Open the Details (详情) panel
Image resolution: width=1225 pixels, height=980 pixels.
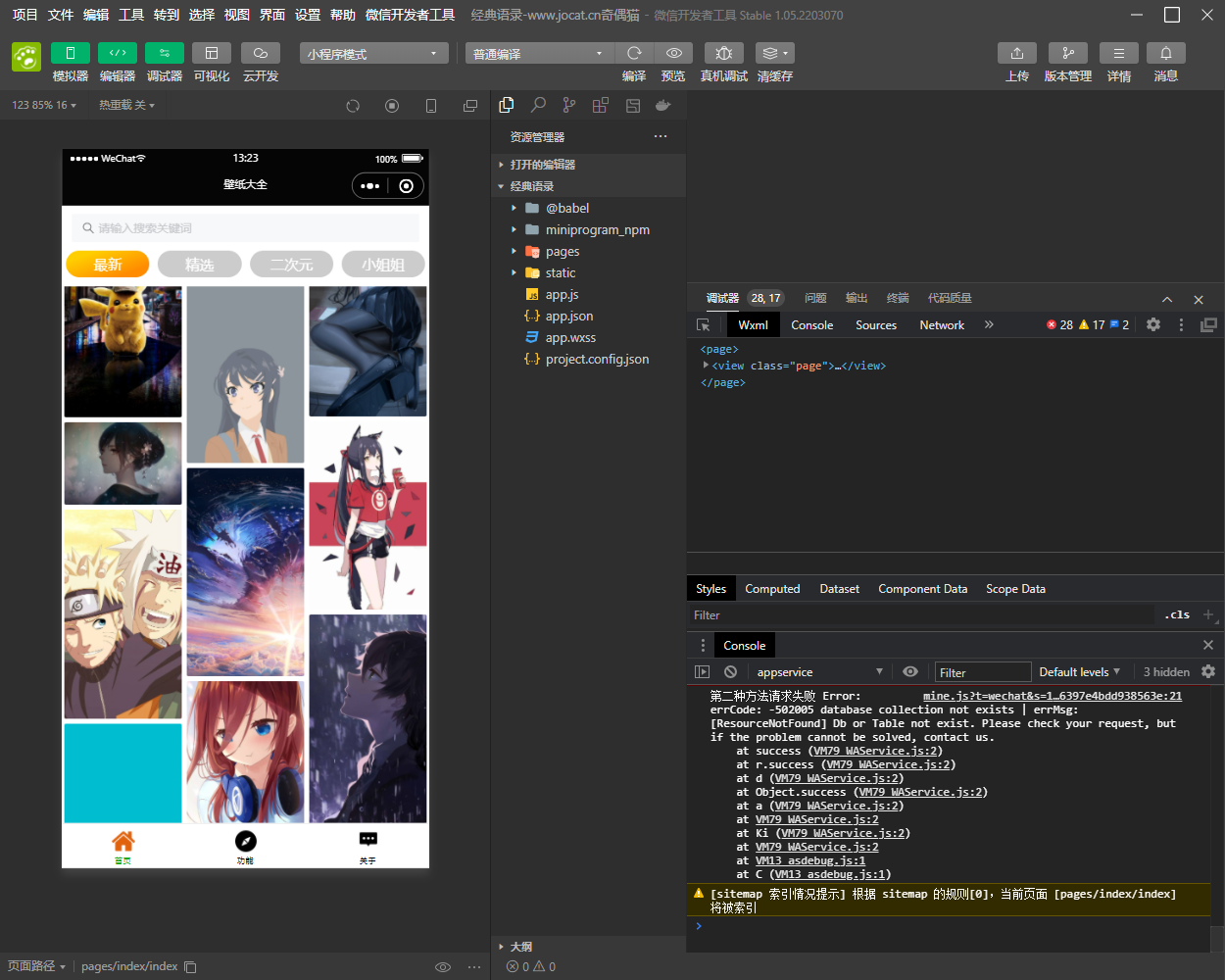(x=1119, y=53)
